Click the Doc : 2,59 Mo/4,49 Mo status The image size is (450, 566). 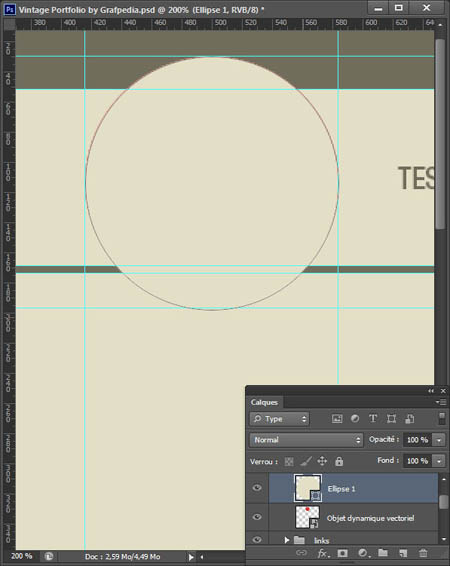123,557
